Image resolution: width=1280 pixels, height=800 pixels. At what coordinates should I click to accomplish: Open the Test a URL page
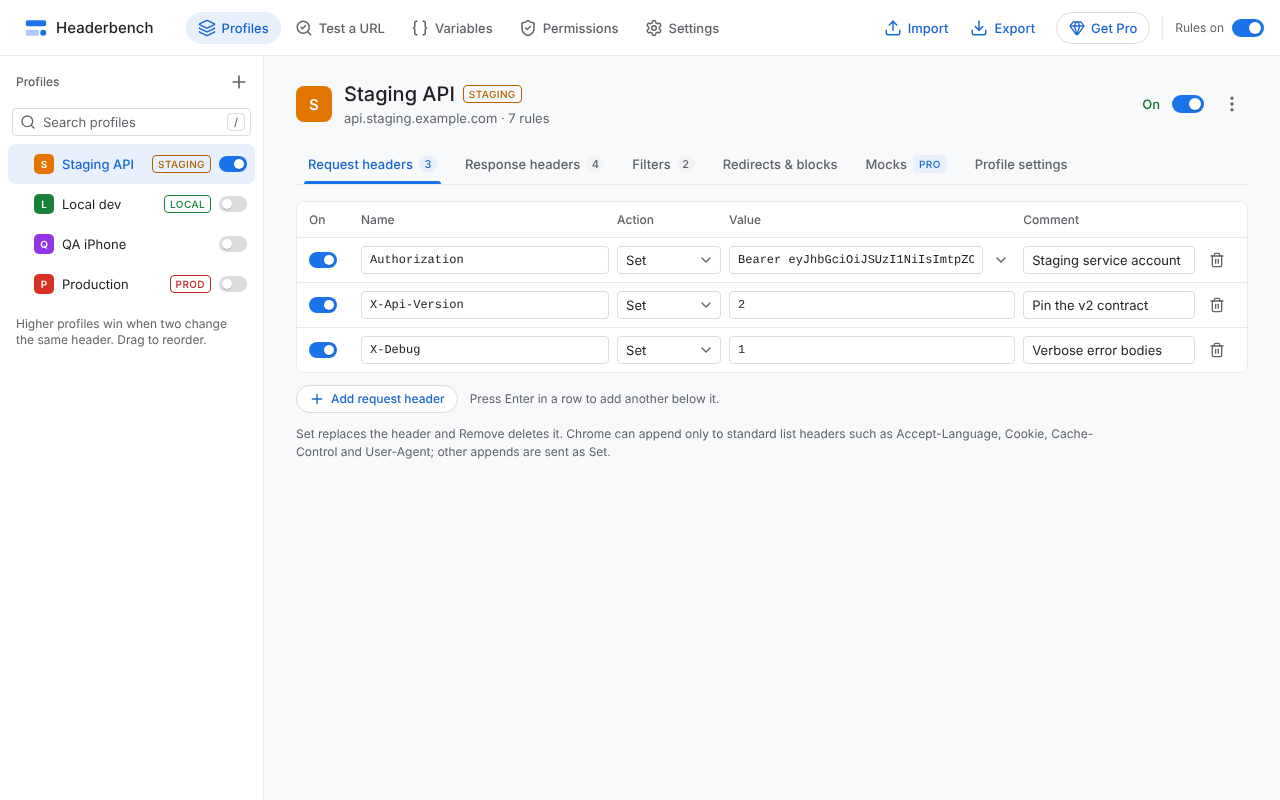tap(340, 28)
